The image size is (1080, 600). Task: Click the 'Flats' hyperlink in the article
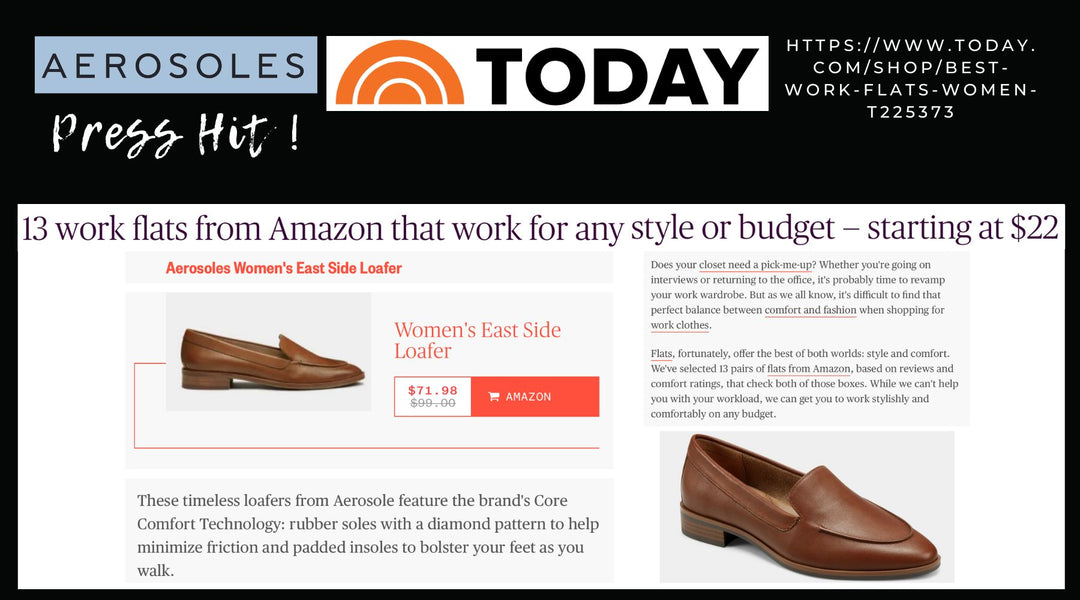pyautogui.click(x=661, y=353)
